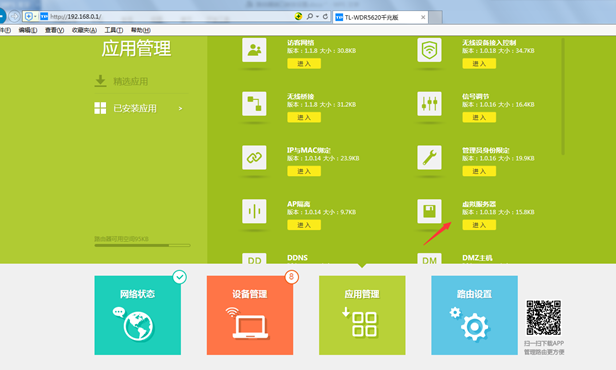Open the 管理员身份限定 wrench icon

[429, 158]
